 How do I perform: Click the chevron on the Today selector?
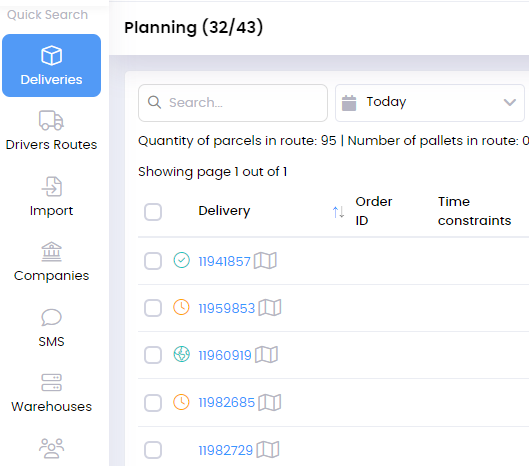(x=509, y=102)
